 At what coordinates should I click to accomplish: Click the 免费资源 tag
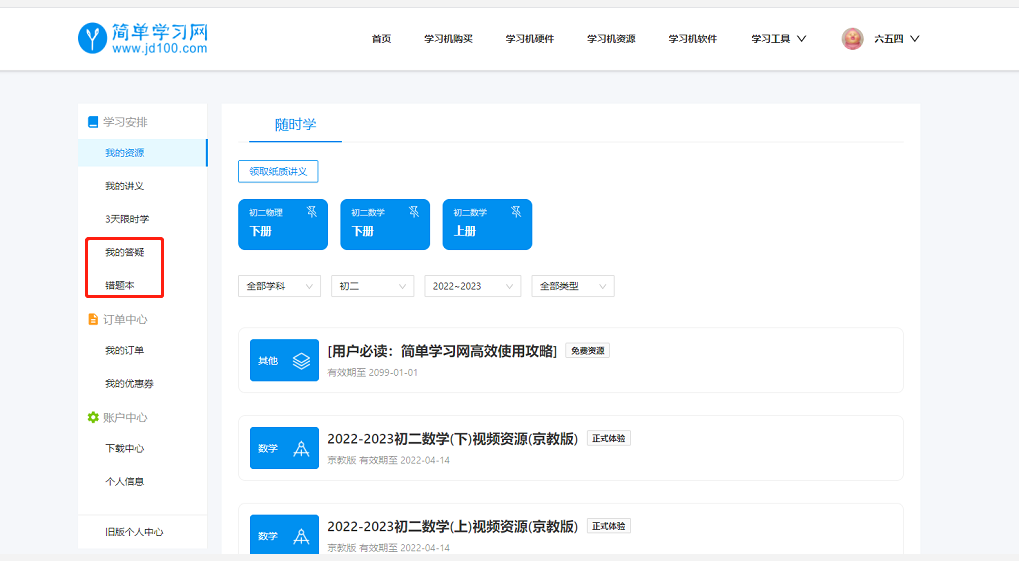click(587, 351)
